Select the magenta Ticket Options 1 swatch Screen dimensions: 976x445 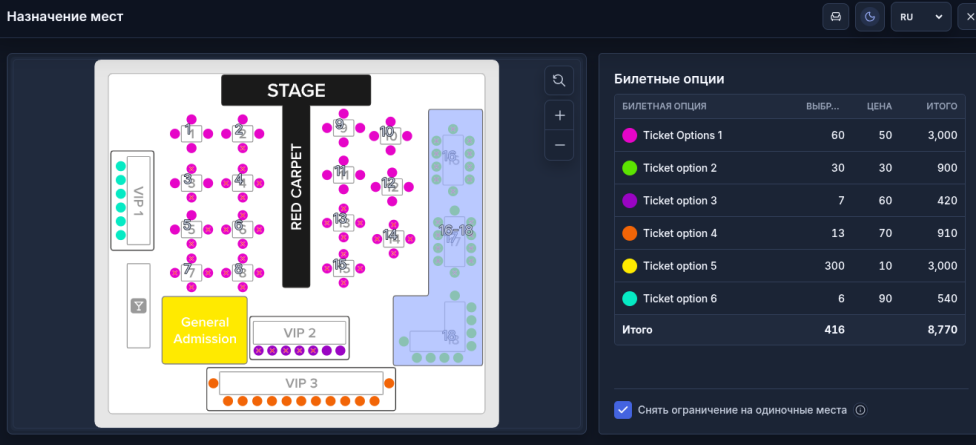point(629,135)
